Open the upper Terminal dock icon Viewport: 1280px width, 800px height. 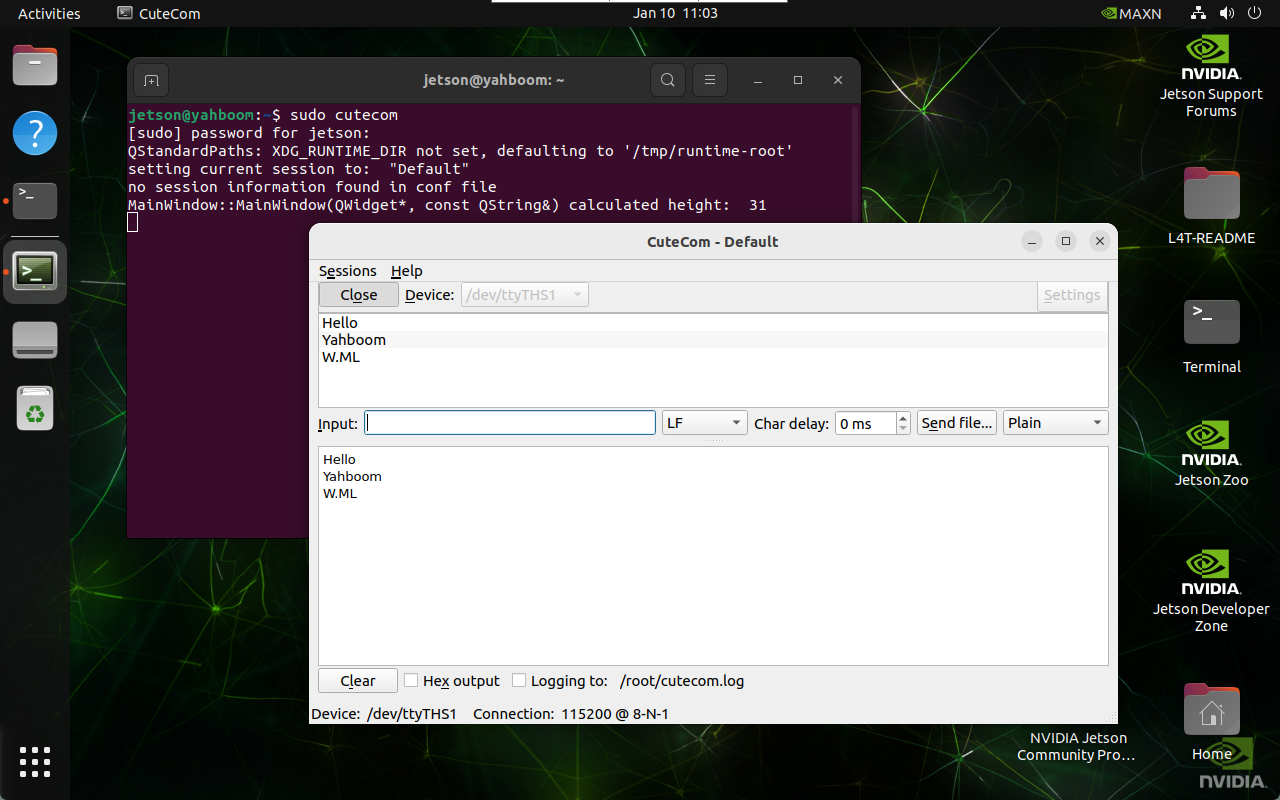point(35,201)
